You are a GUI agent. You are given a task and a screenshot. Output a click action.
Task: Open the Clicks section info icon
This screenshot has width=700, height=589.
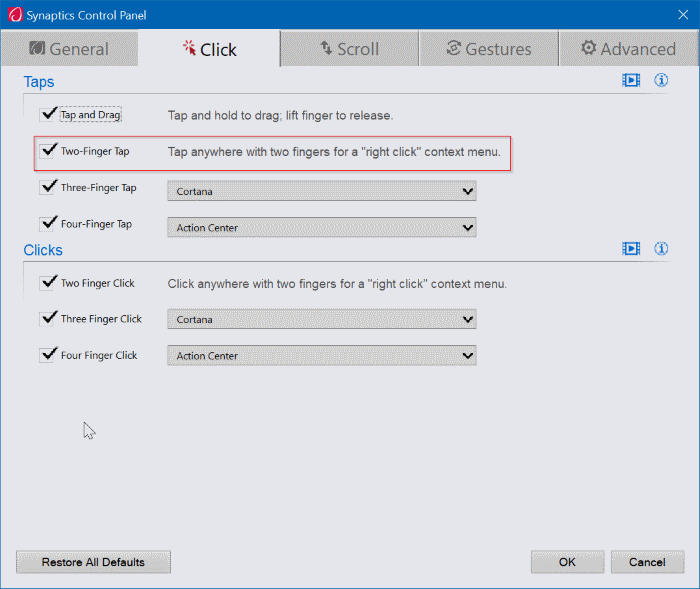click(661, 249)
